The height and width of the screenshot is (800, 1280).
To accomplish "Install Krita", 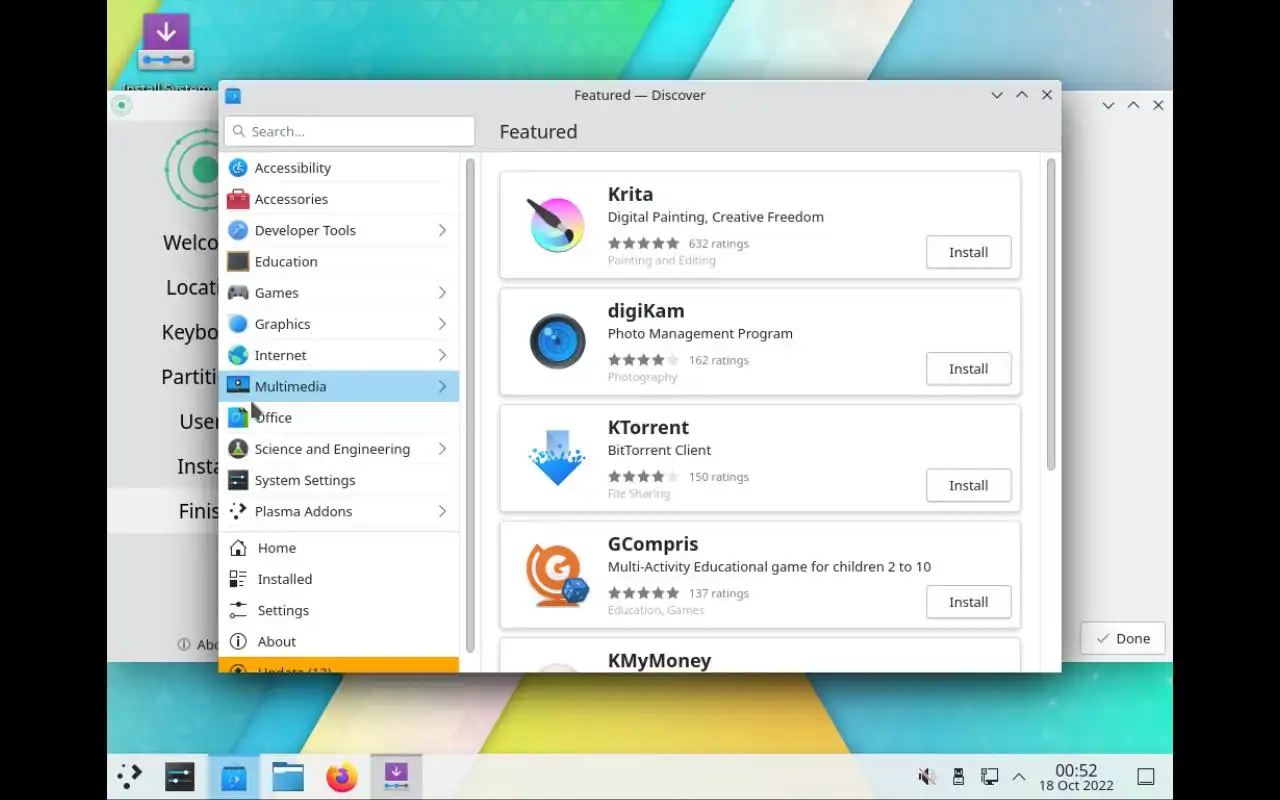I will pyautogui.click(x=968, y=252).
